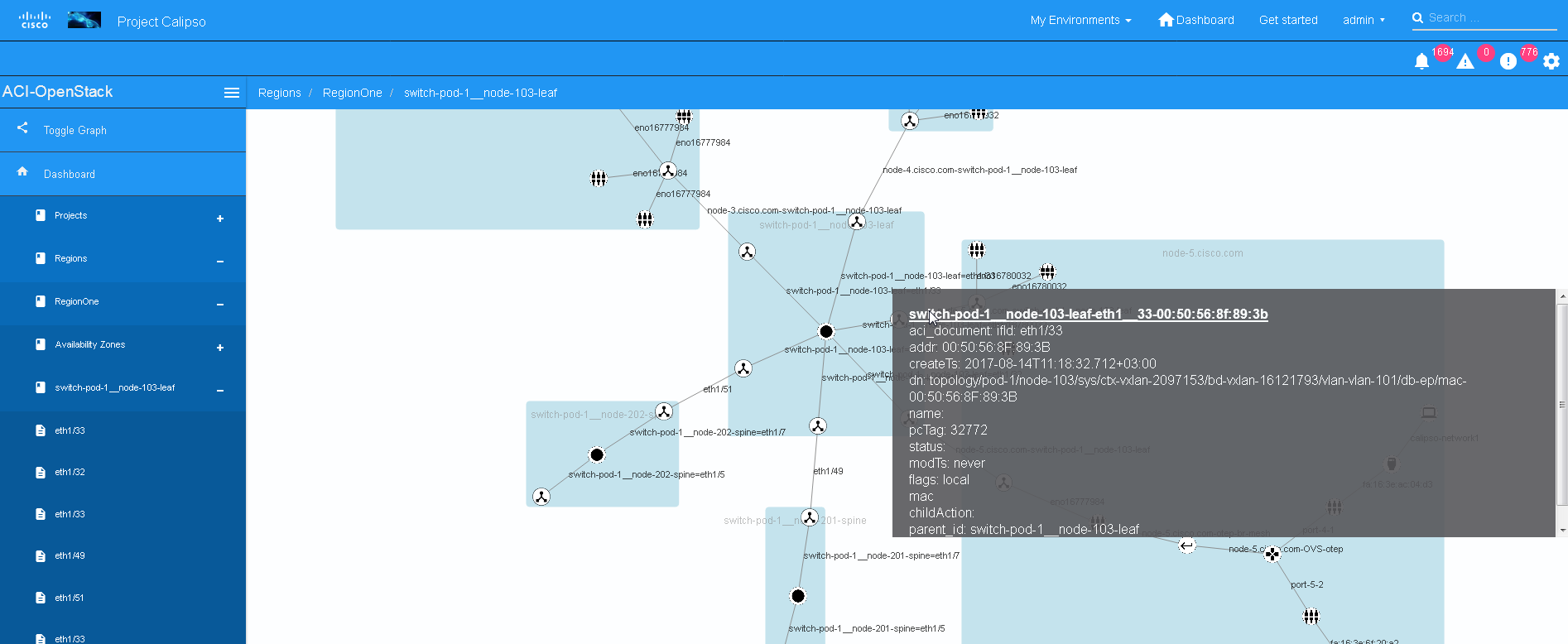
Task: Select the black node in node-202-spine group
Action: (x=597, y=454)
